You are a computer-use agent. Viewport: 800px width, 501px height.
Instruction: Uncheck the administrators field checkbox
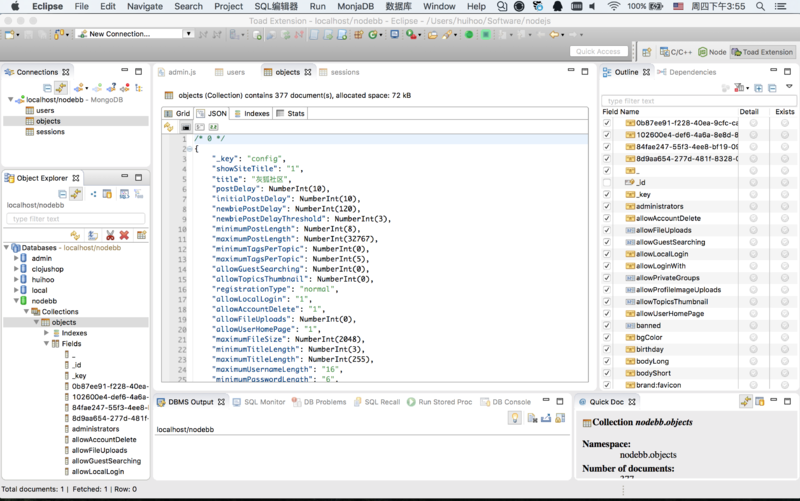[607, 206]
